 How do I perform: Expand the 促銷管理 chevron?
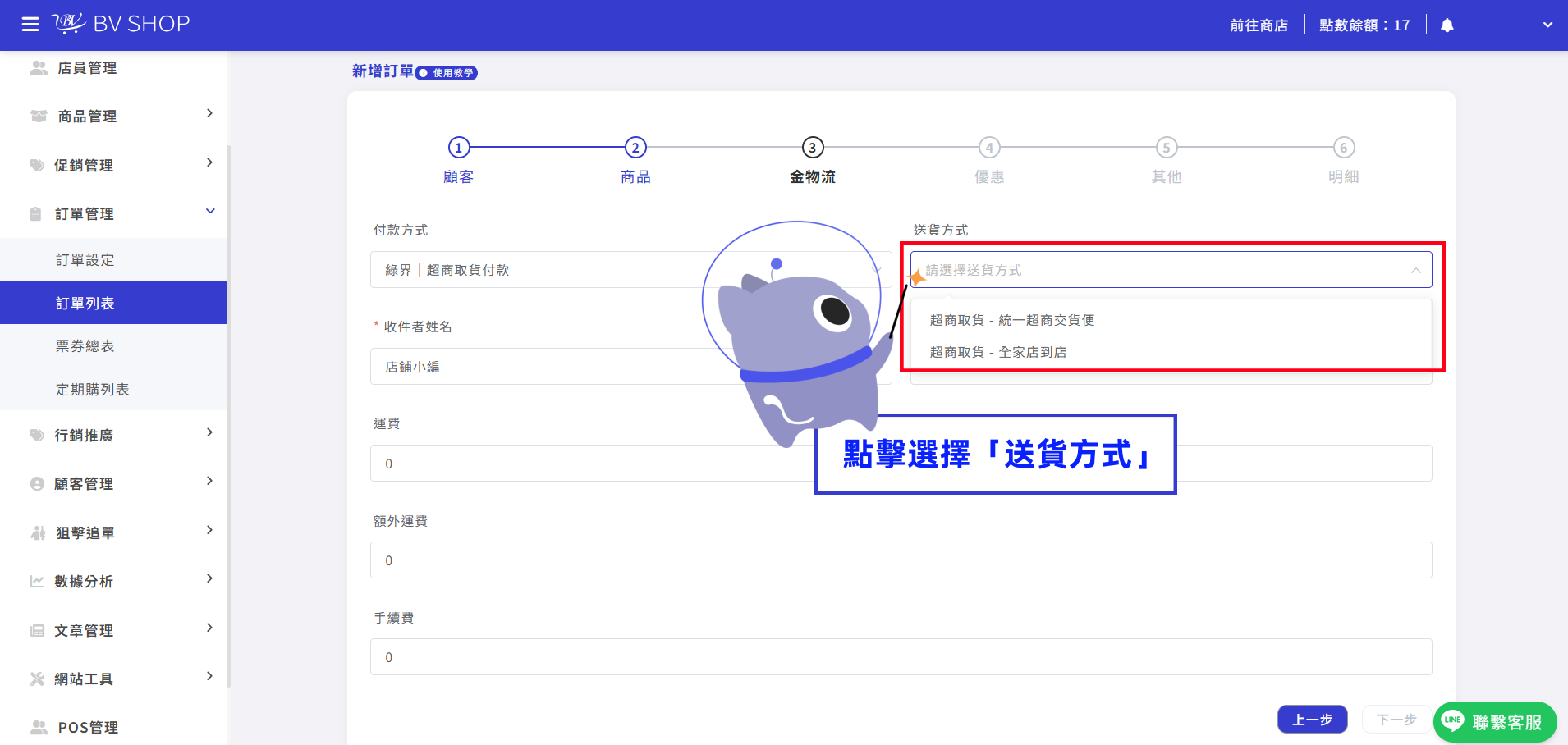209,162
